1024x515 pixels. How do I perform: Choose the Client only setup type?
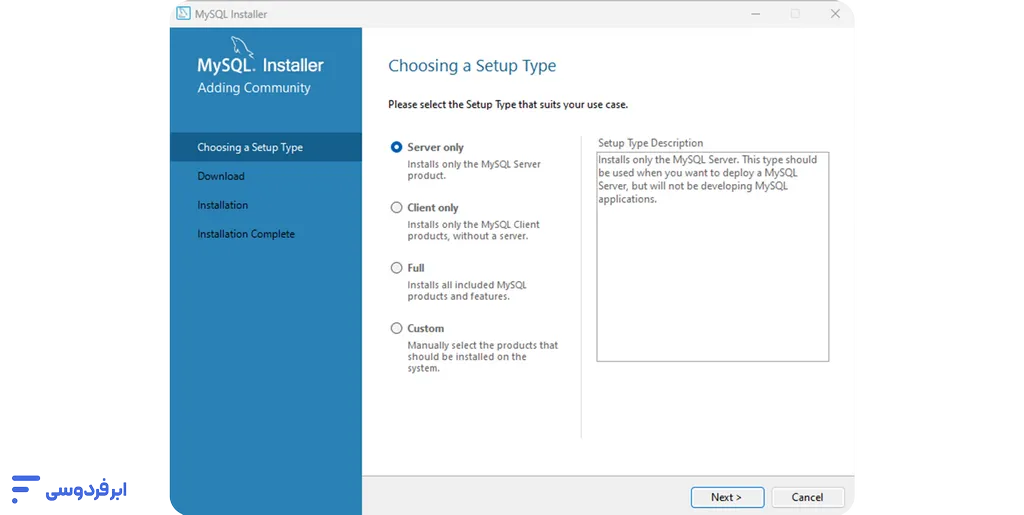click(397, 208)
